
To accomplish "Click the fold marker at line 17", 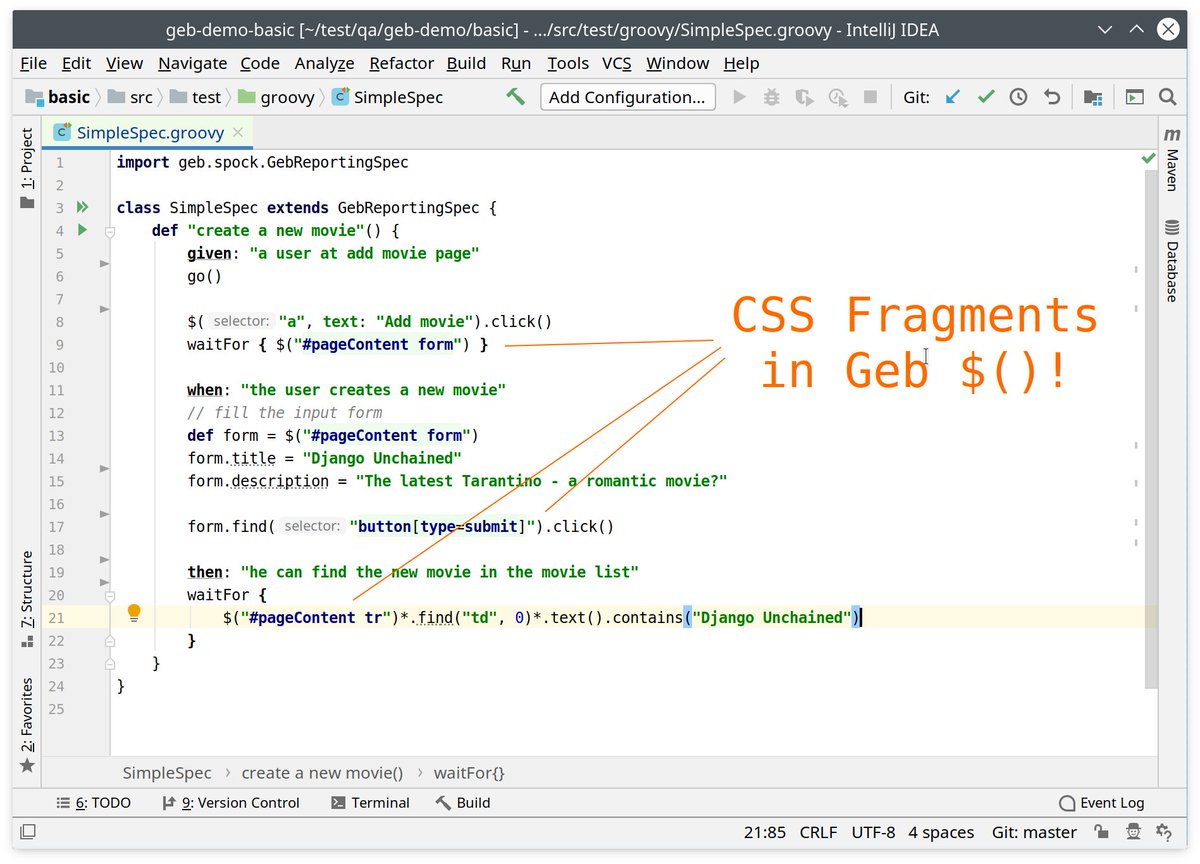I will [104, 513].
